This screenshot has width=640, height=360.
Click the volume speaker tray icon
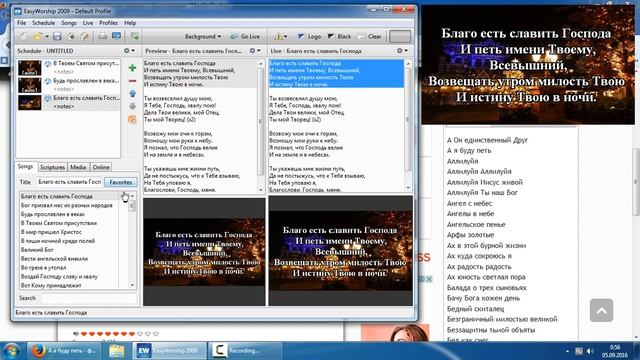tap(590, 351)
